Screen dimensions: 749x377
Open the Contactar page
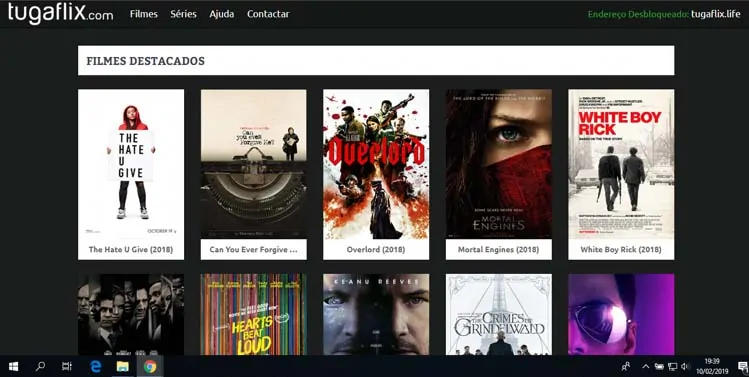pyautogui.click(x=268, y=14)
